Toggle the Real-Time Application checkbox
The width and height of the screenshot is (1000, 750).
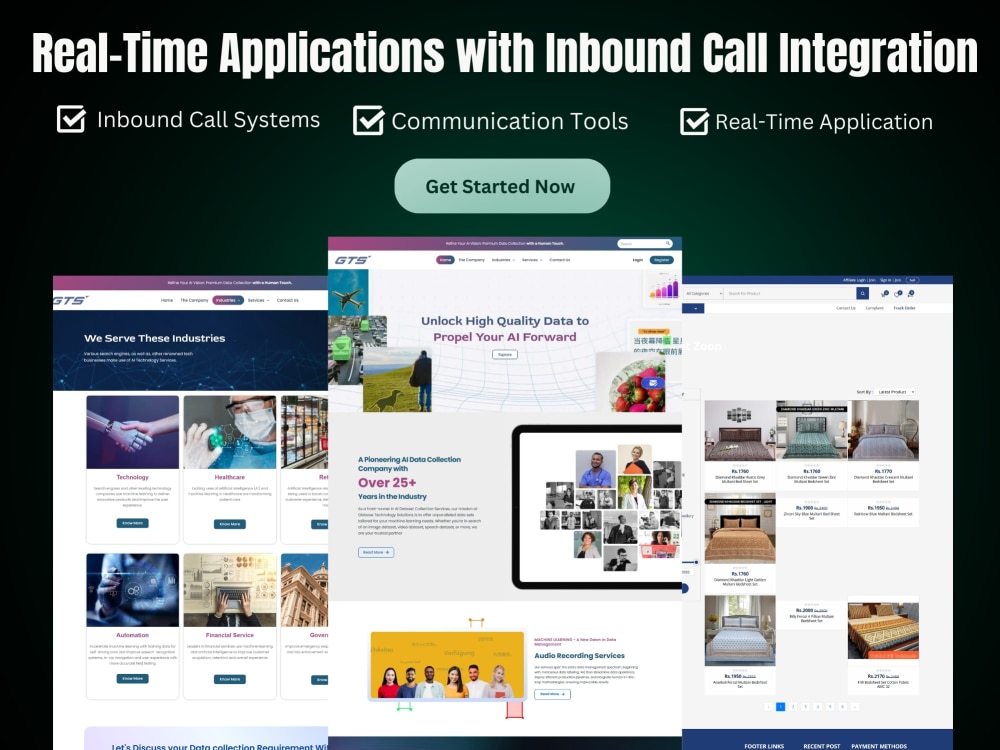[x=694, y=121]
